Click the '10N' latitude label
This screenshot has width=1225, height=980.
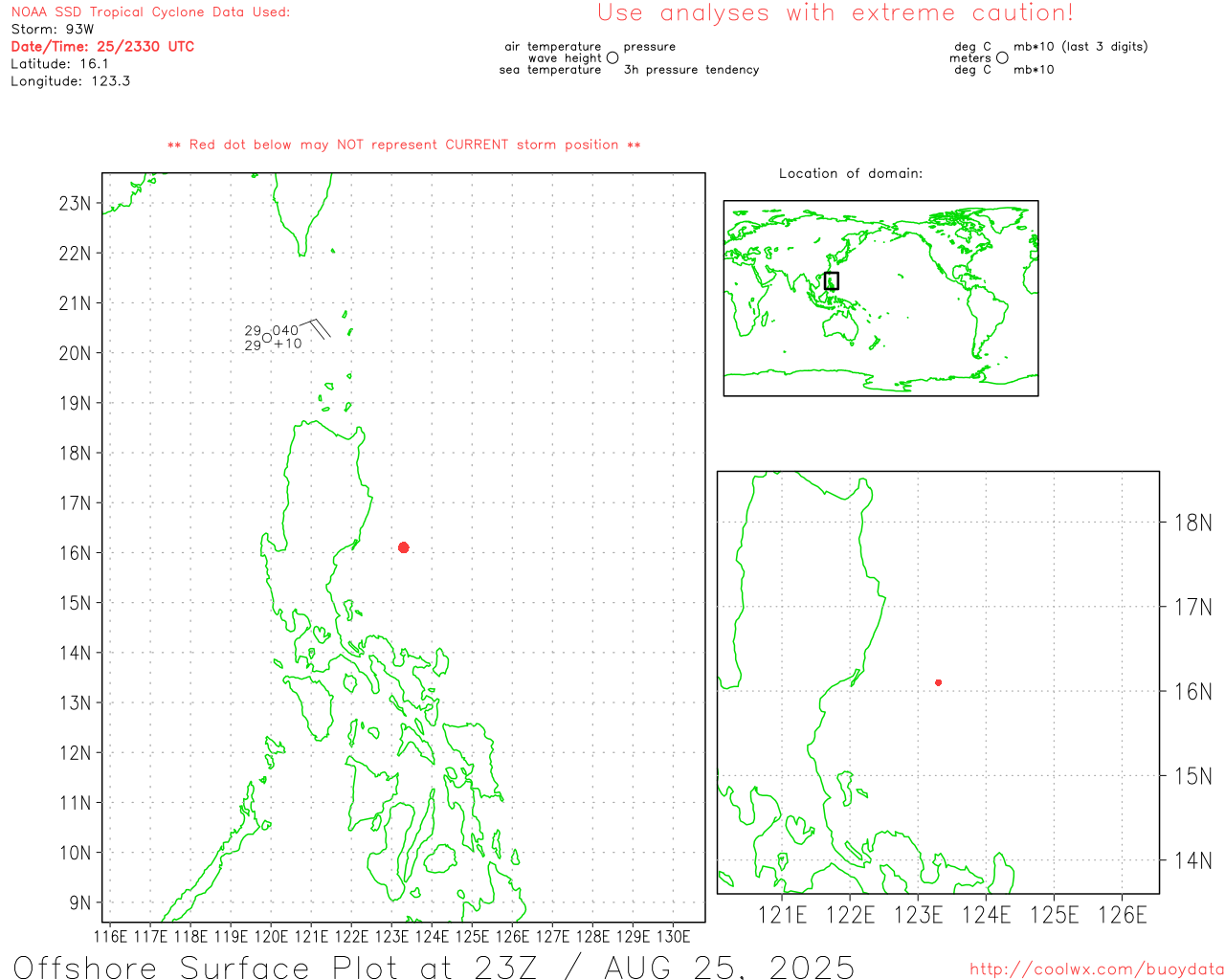76,853
